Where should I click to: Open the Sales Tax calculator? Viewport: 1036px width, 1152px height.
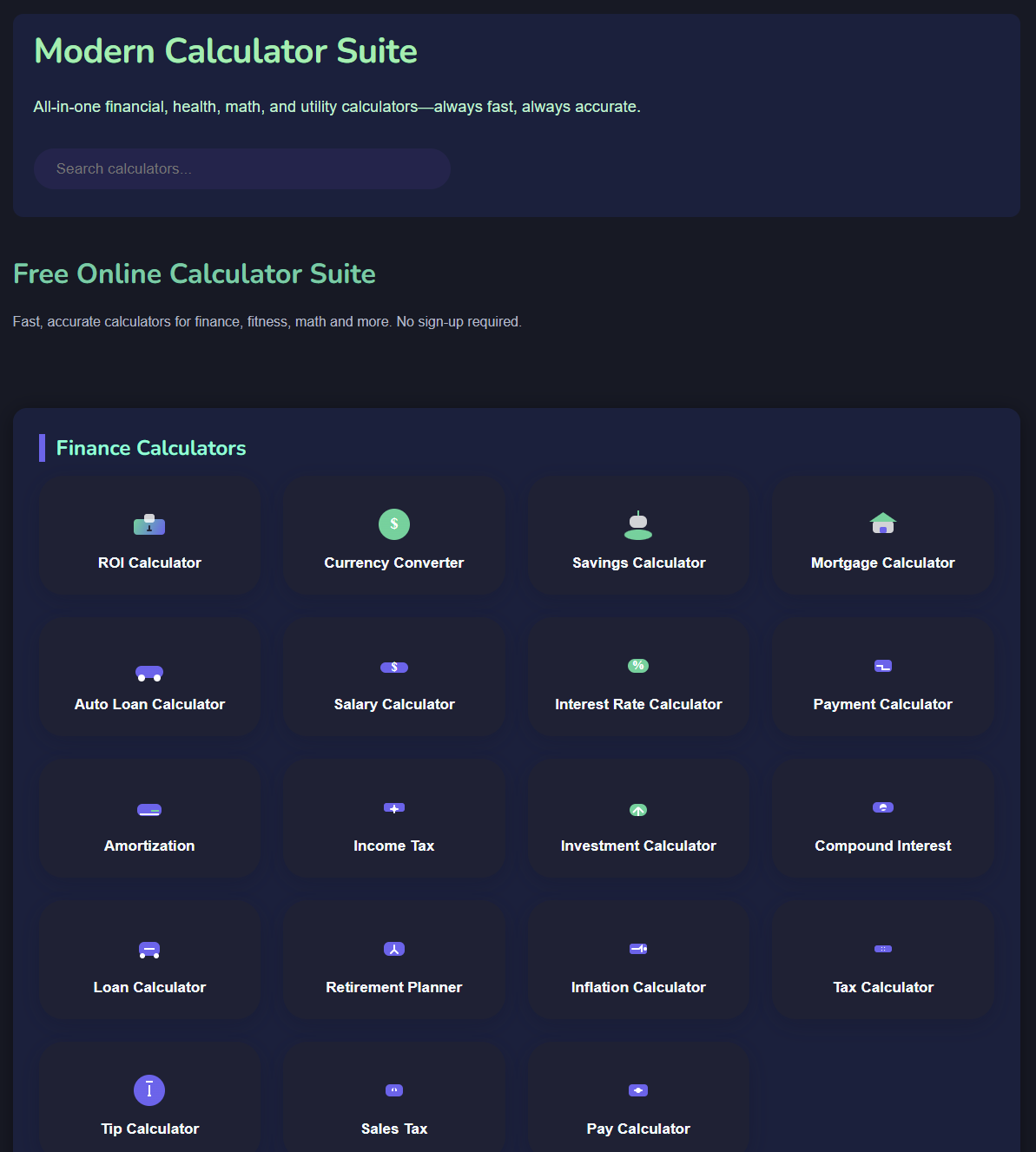click(393, 1102)
